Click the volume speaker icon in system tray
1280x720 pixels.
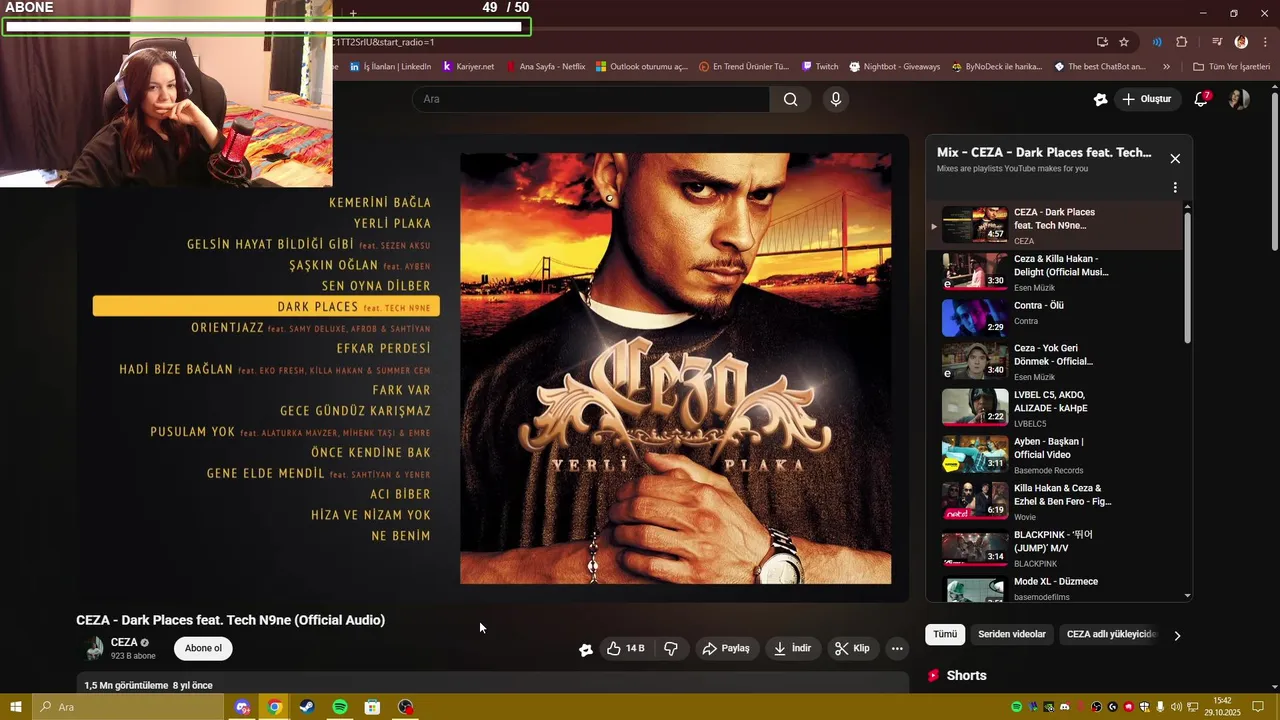point(1176,707)
